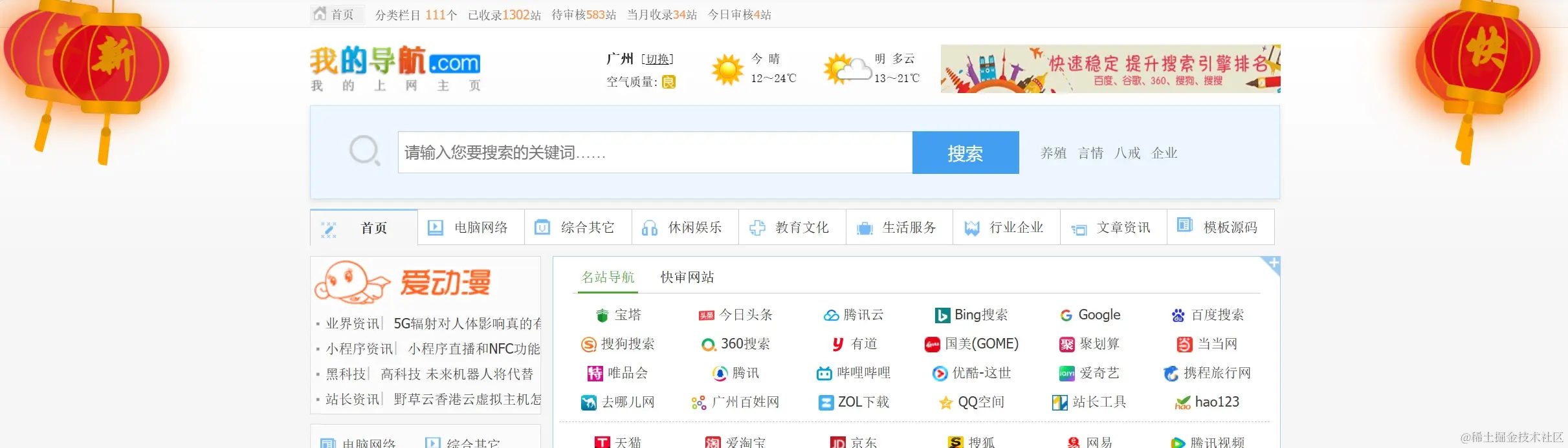Click the 唯品会 icon
This screenshot has width=1568, height=448.
click(x=595, y=374)
